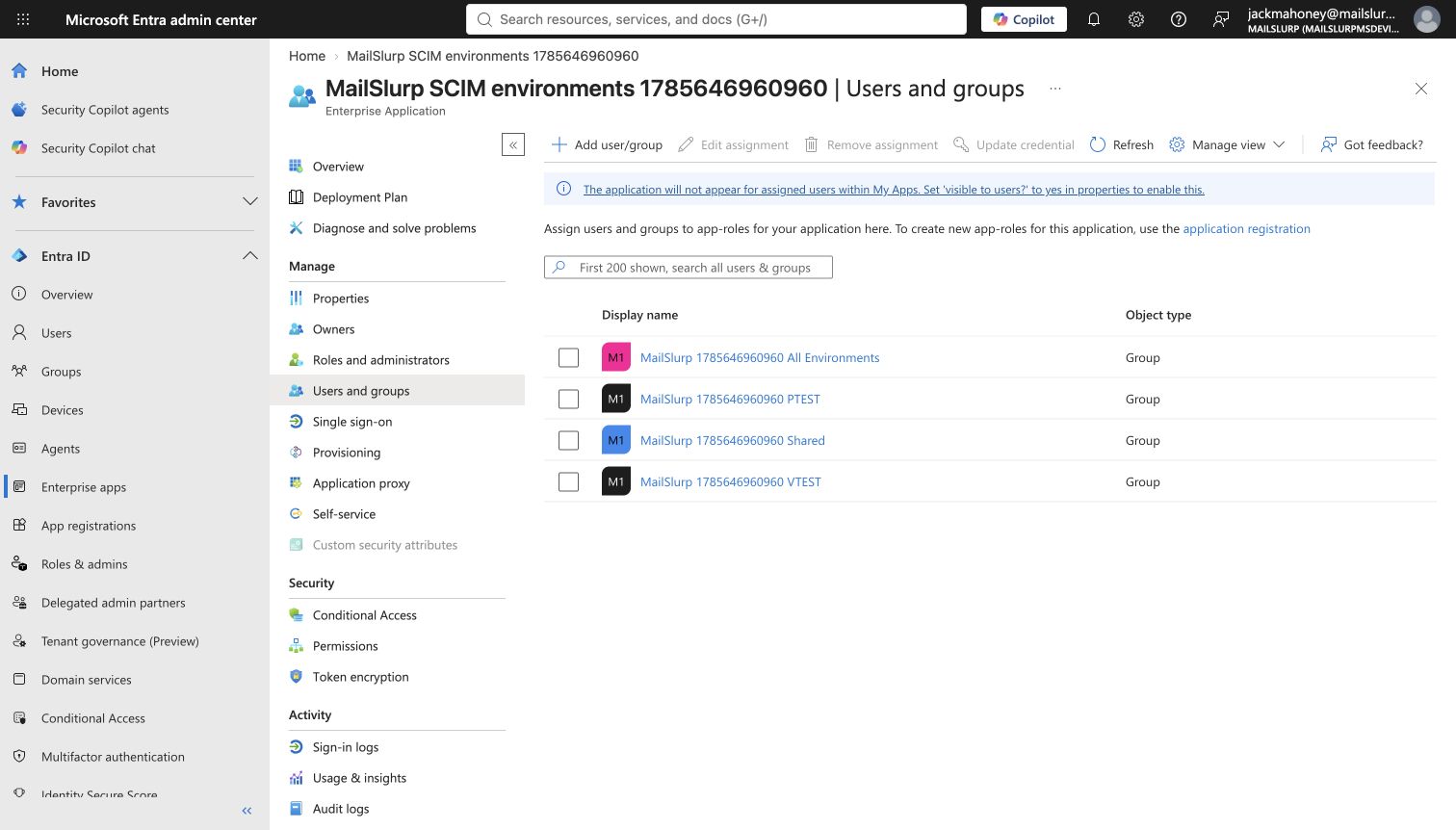Expand the Favorites section chevron
Screen dimensions: 1456x830
[x=250, y=202]
